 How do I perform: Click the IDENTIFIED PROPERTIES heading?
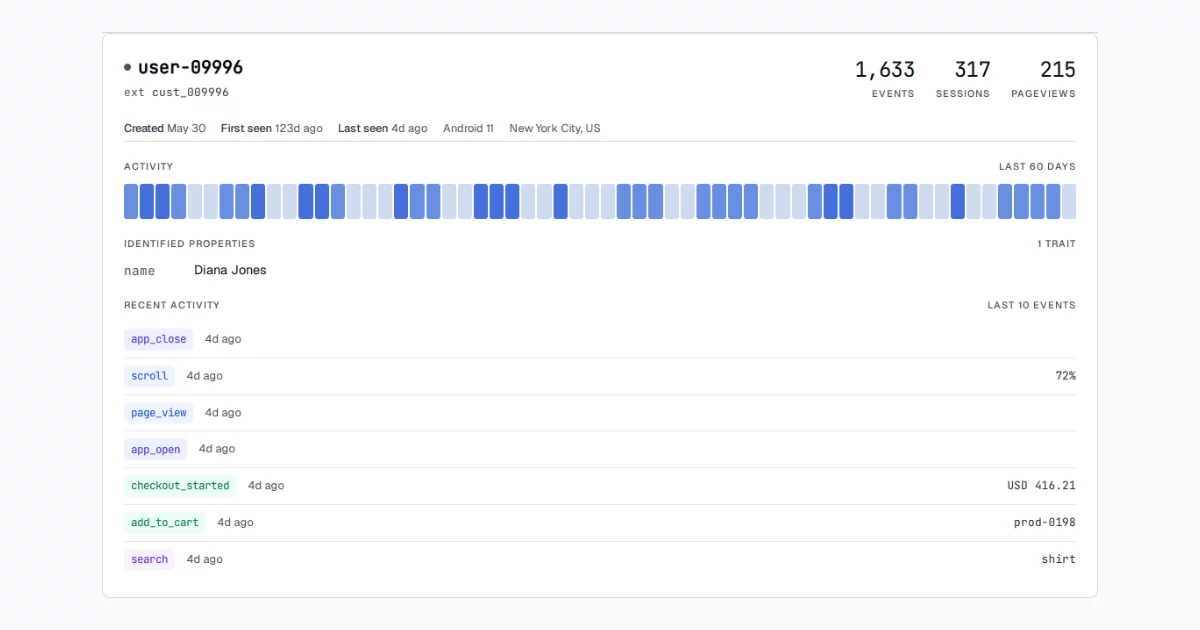tap(189, 244)
